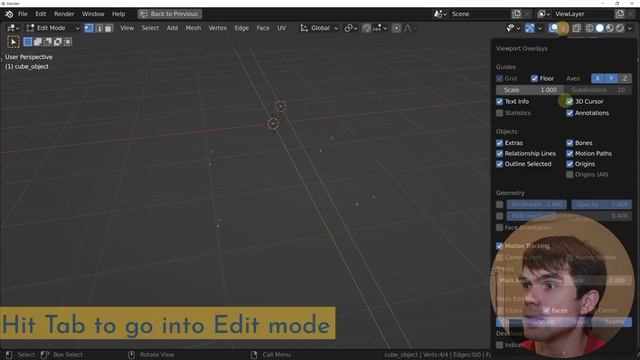Image resolution: width=640 pixels, height=360 pixels.
Task: Open the shading options dropdown arrow
Action: coord(630,28)
